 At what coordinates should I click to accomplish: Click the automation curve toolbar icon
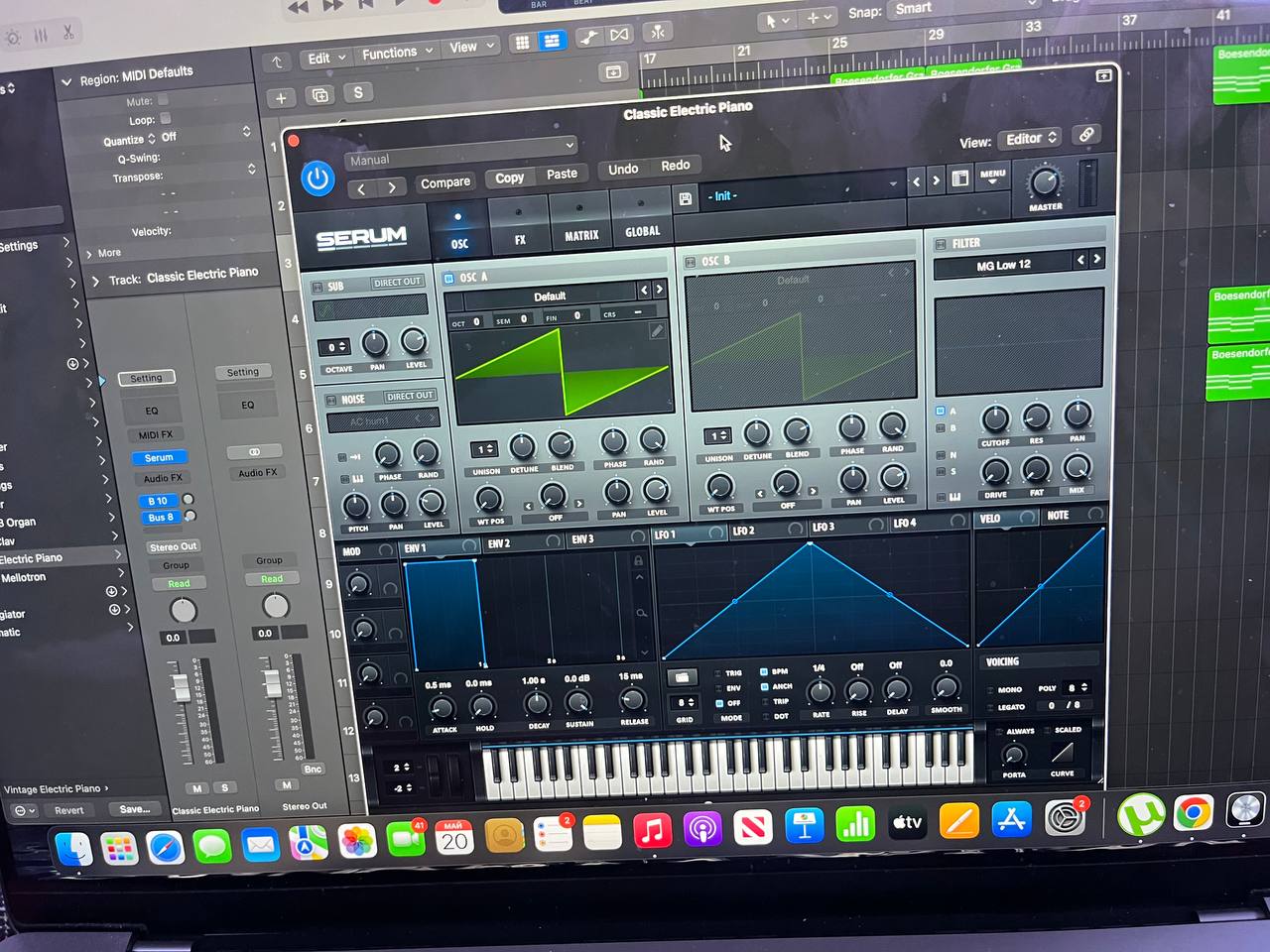coord(589,38)
